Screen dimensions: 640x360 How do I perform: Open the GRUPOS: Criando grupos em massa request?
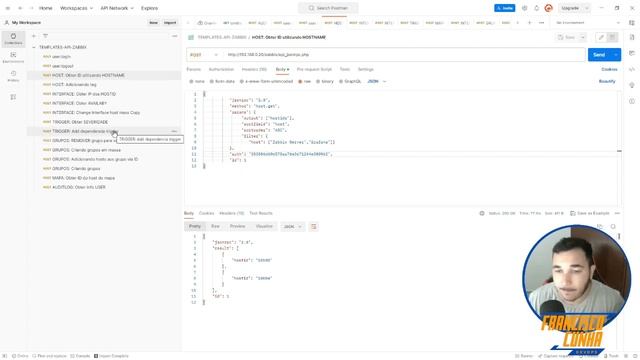click(x=86, y=150)
